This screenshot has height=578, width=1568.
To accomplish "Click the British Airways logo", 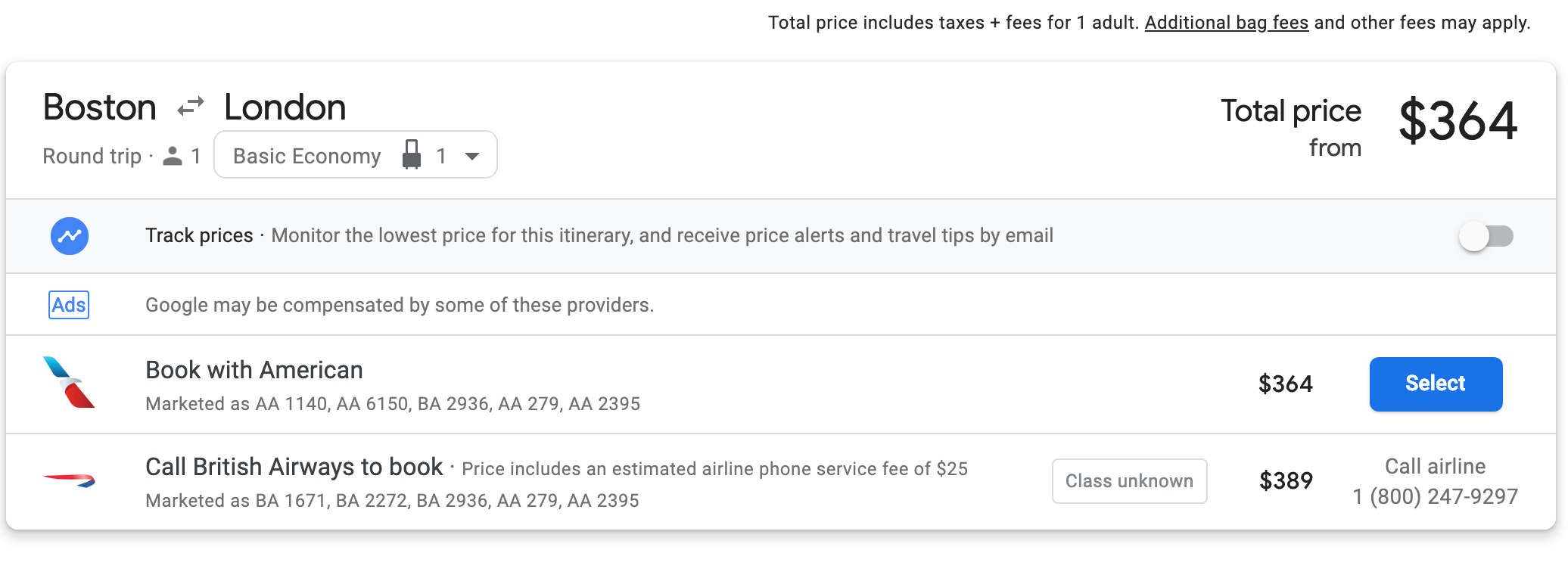I will (x=70, y=480).
